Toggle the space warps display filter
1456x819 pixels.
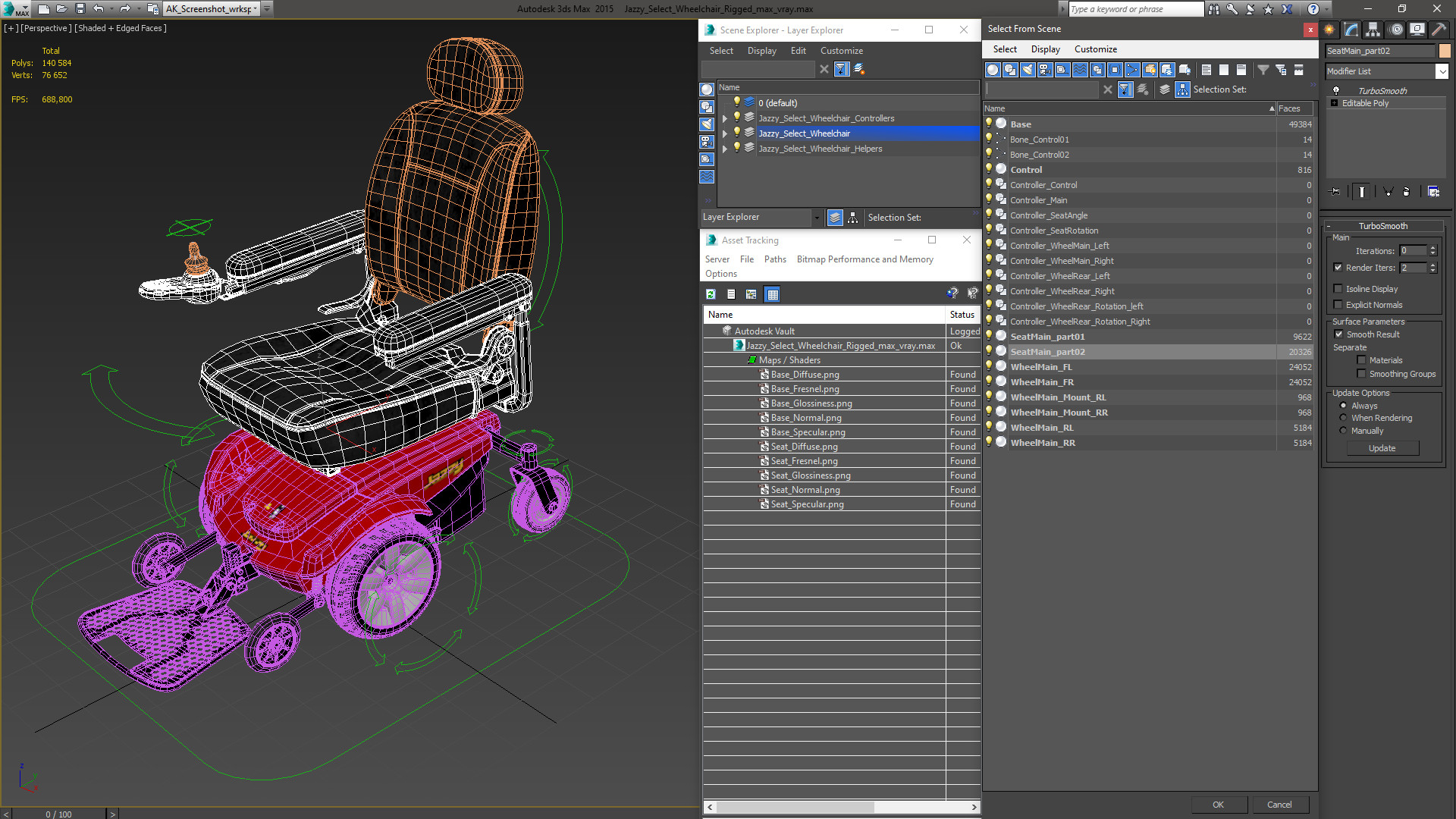[1080, 70]
